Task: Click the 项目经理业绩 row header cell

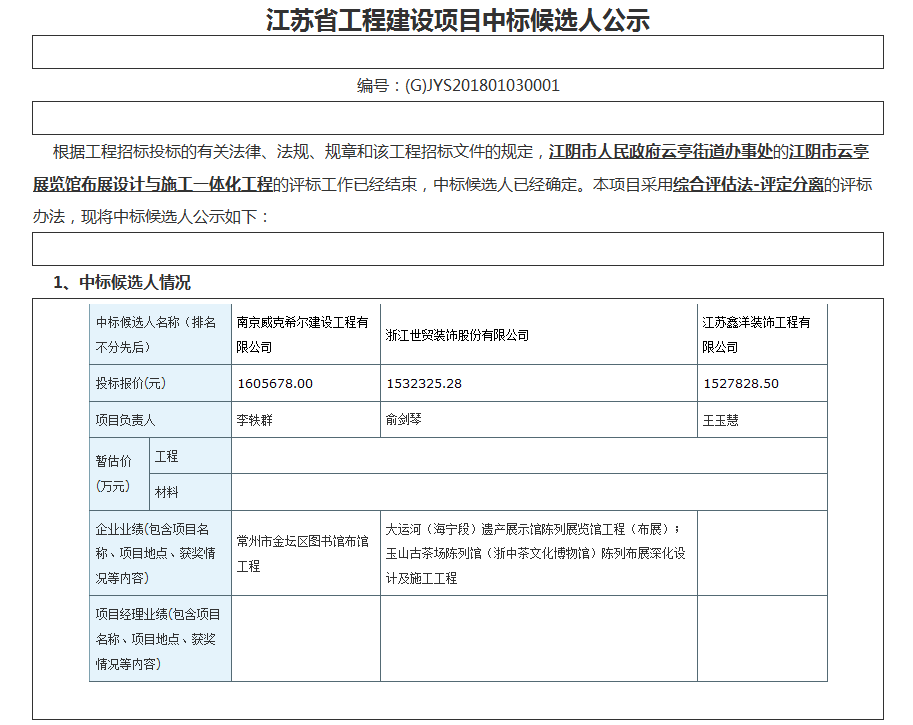Action: click(x=159, y=639)
